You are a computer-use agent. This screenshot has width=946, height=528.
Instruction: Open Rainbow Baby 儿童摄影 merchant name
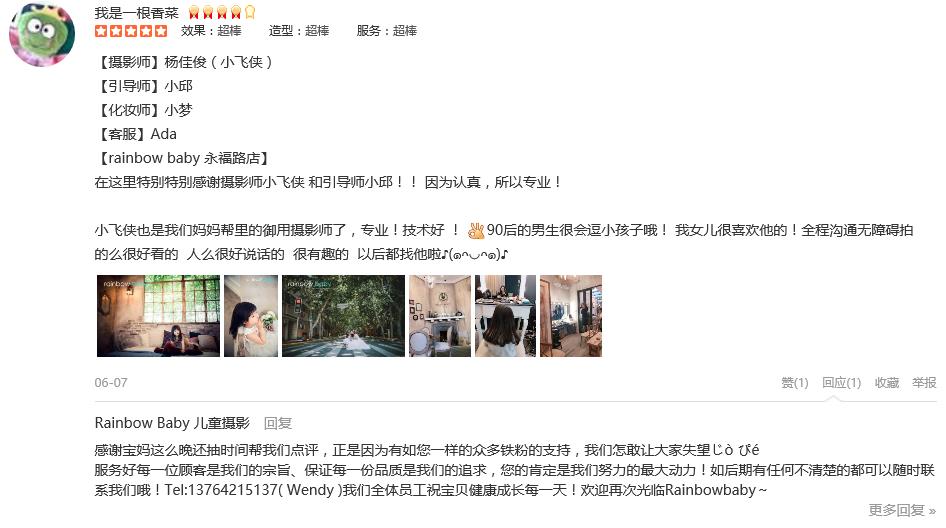click(x=172, y=423)
